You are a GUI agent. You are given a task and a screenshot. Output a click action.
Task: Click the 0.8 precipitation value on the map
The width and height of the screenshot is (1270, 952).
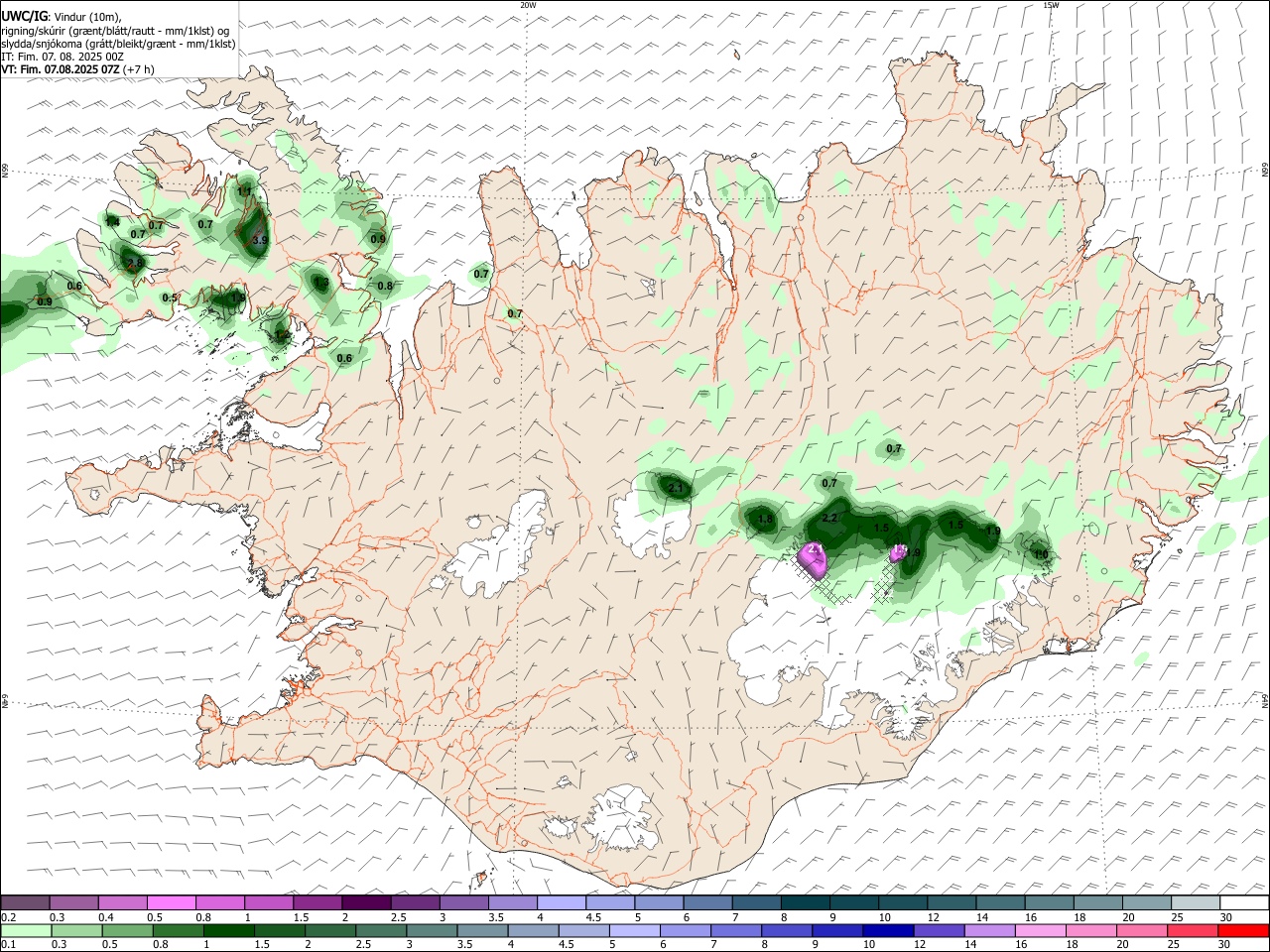(x=385, y=286)
